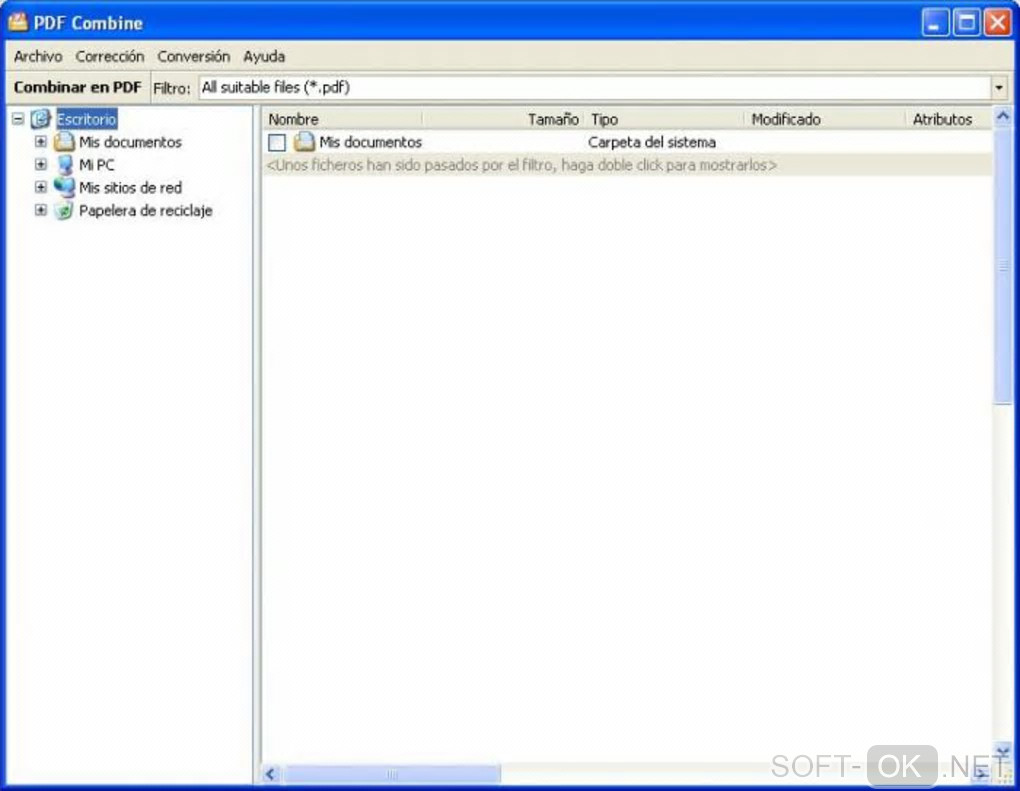Minimize the PDF Combine window
The image size is (1020, 791).
pyautogui.click(x=935, y=23)
